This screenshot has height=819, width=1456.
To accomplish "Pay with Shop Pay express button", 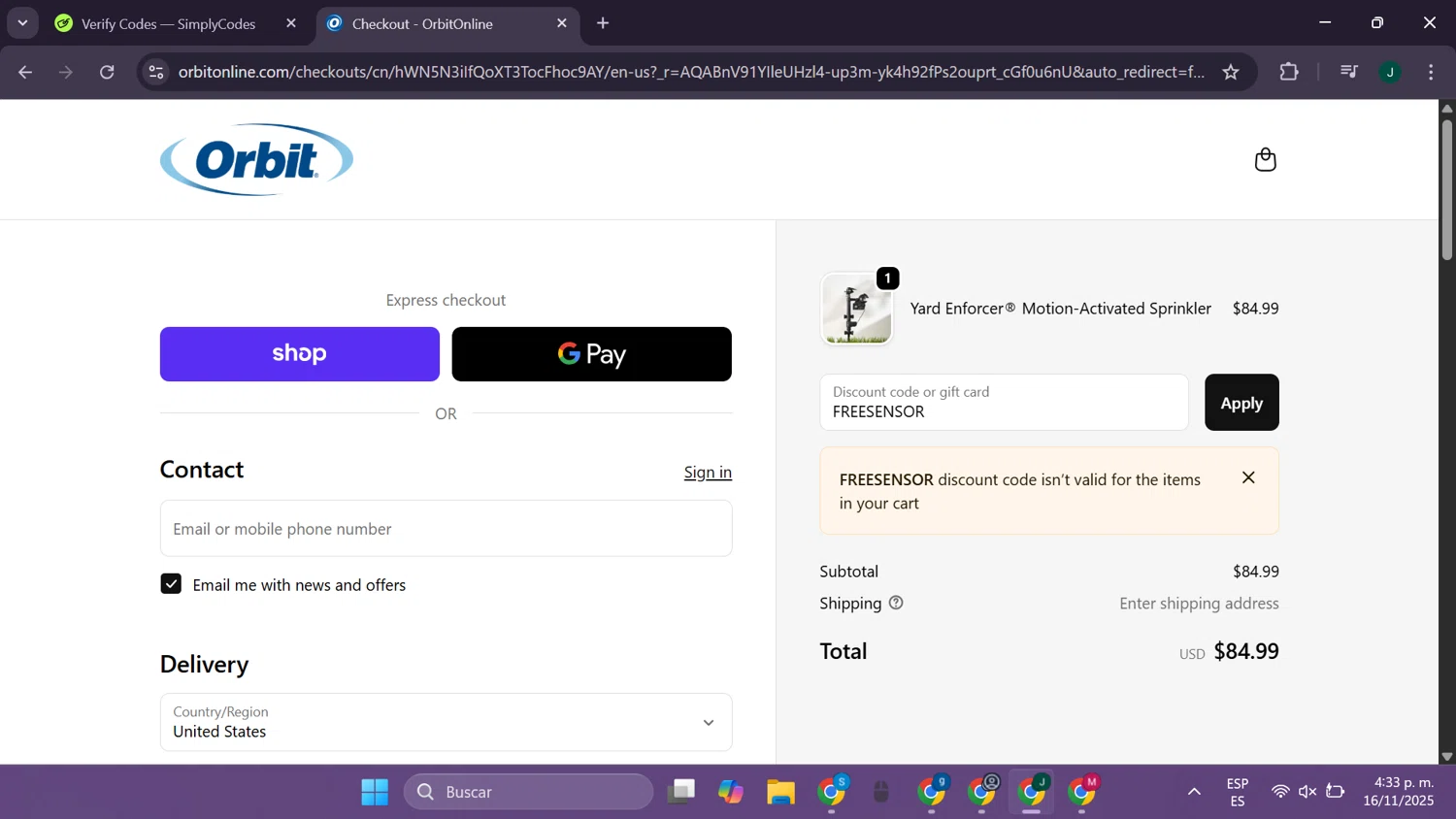I will pyautogui.click(x=299, y=354).
